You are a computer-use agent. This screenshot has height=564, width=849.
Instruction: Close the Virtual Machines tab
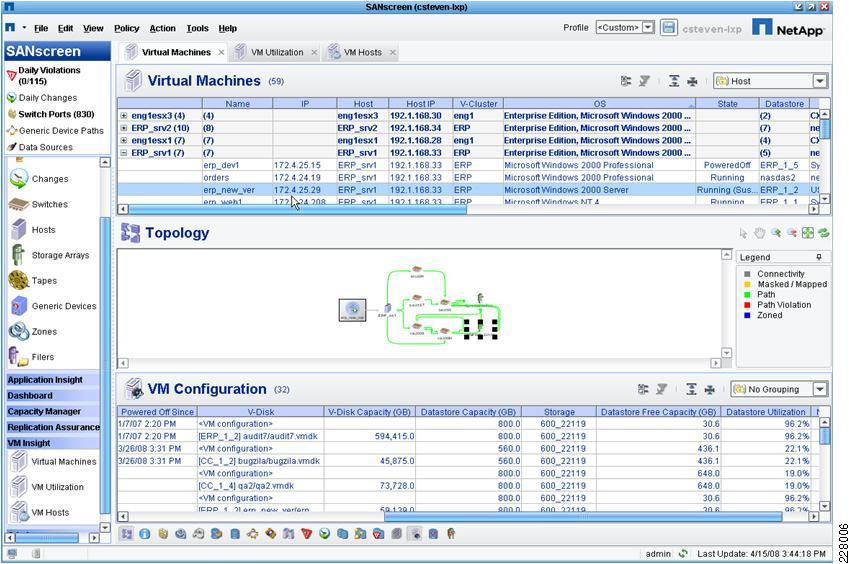(221, 53)
